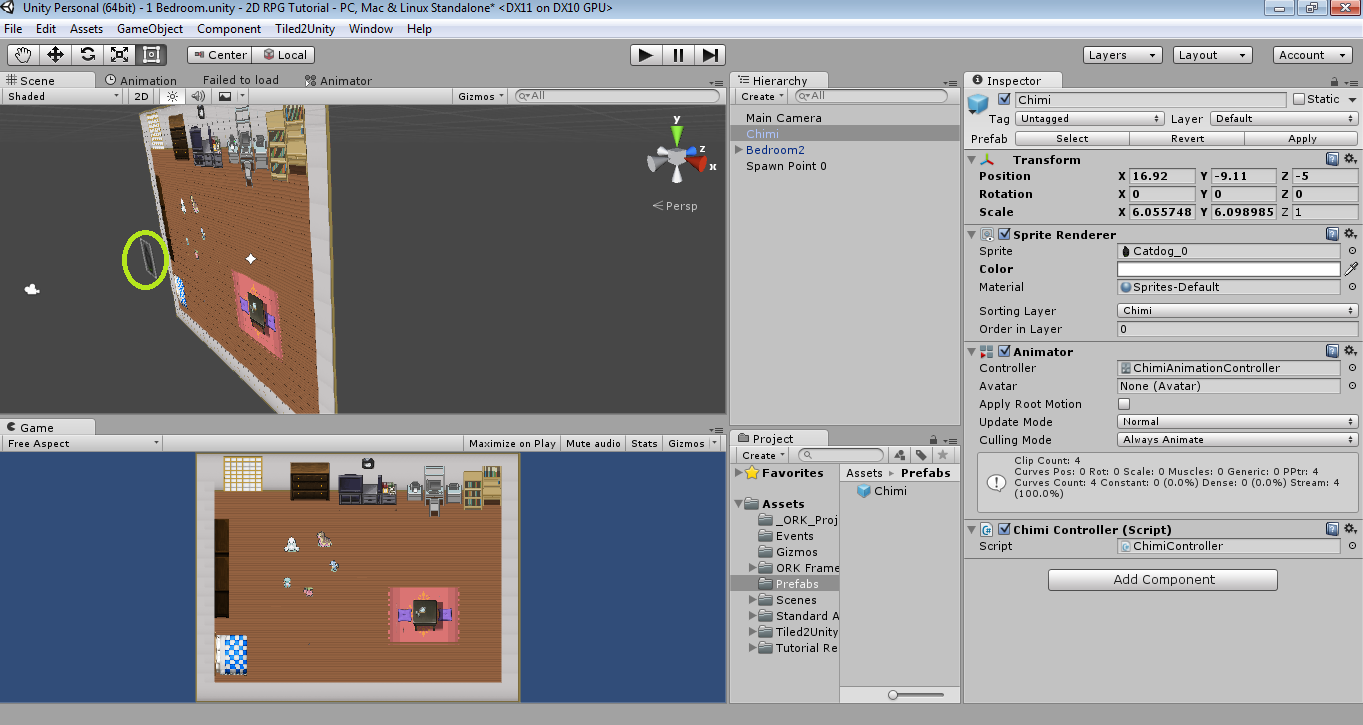Open the Sorting Layer dropdown
Image resolution: width=1363 pixels, height=725 pixels.
click(1238, 310)
